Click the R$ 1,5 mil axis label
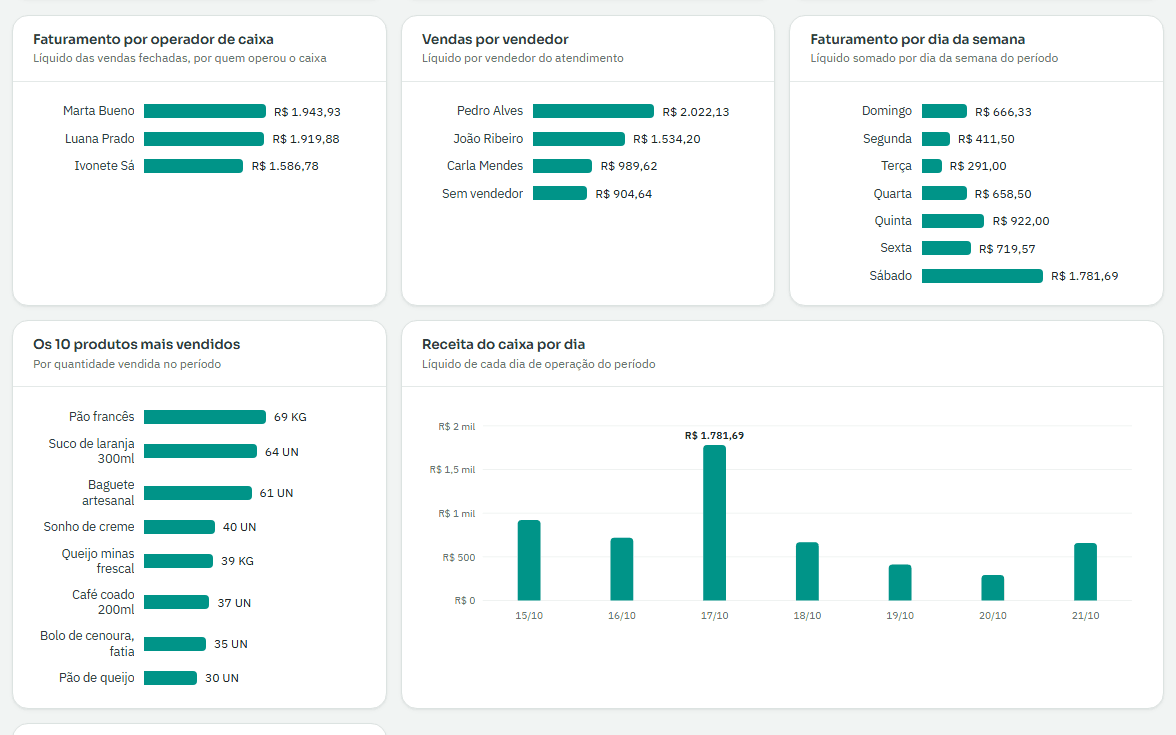1176x735 pixels. [452, 470]
